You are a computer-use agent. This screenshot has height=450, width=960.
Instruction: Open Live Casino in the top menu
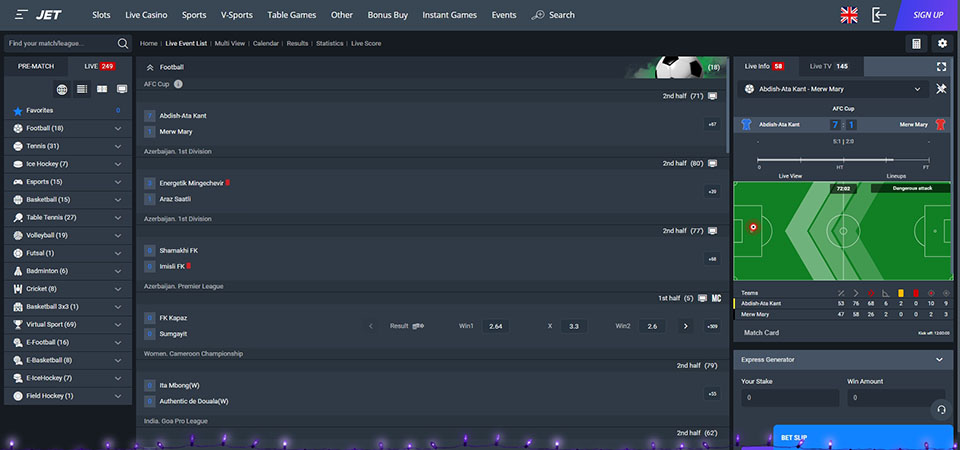(146, 15)
